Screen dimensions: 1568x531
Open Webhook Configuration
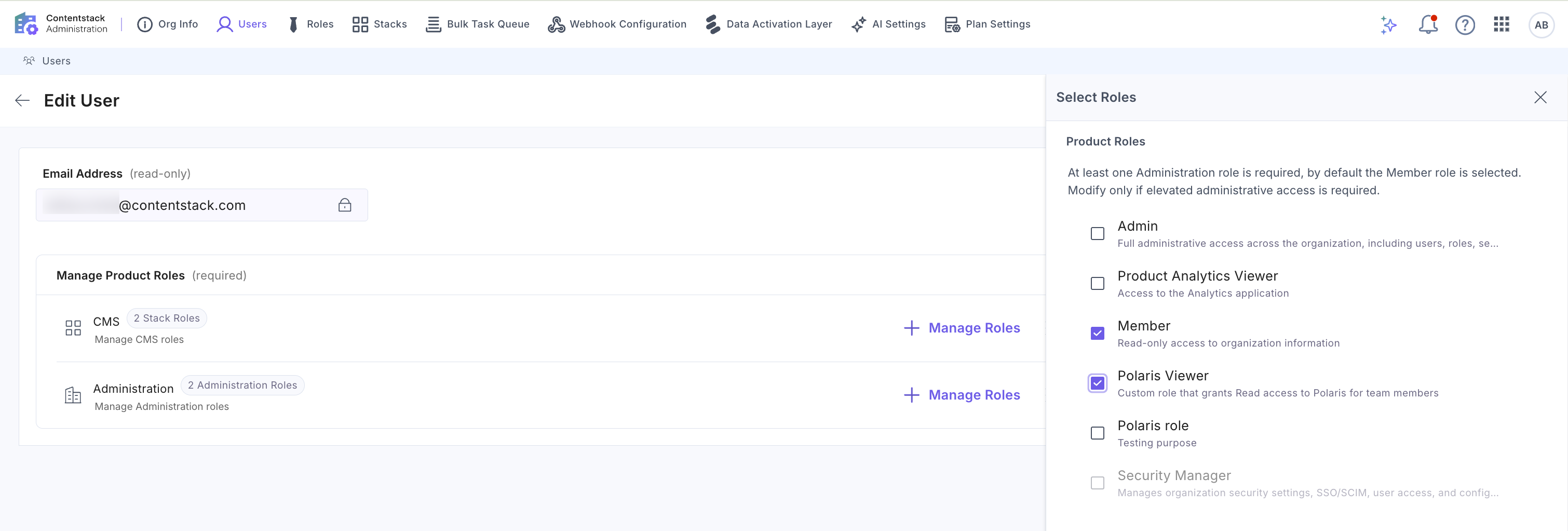(617, 24)
